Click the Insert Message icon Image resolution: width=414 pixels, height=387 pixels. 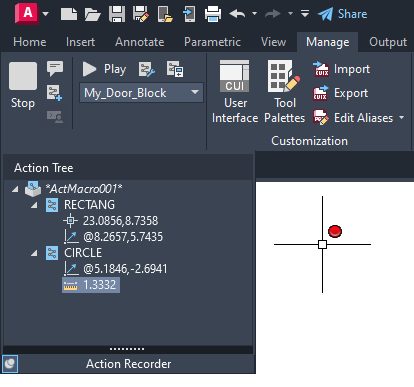pyautogui.click(x=55, y=68)
